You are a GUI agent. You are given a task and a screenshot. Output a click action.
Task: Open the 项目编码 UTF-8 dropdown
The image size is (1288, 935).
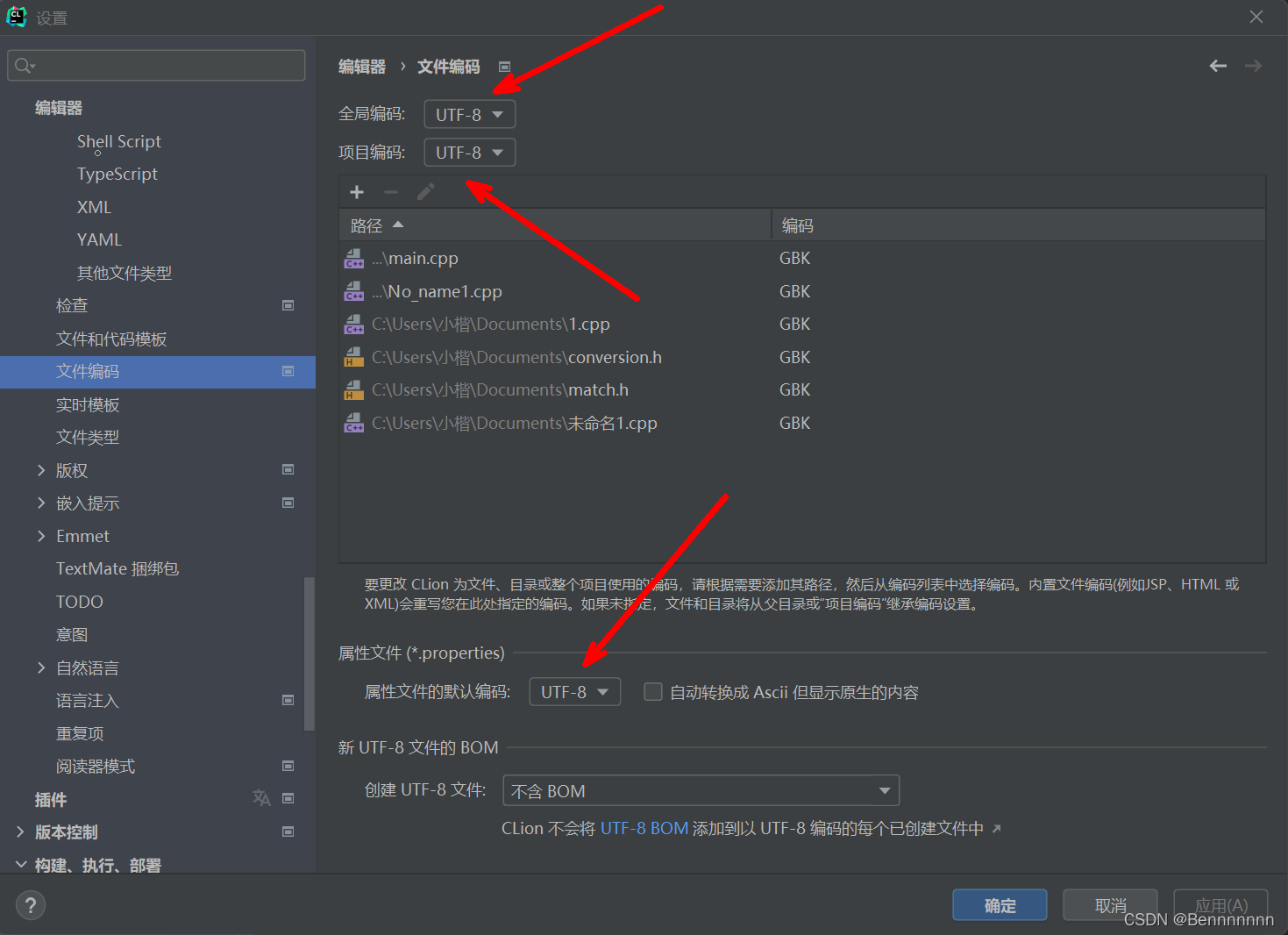(x=469, y=153)
